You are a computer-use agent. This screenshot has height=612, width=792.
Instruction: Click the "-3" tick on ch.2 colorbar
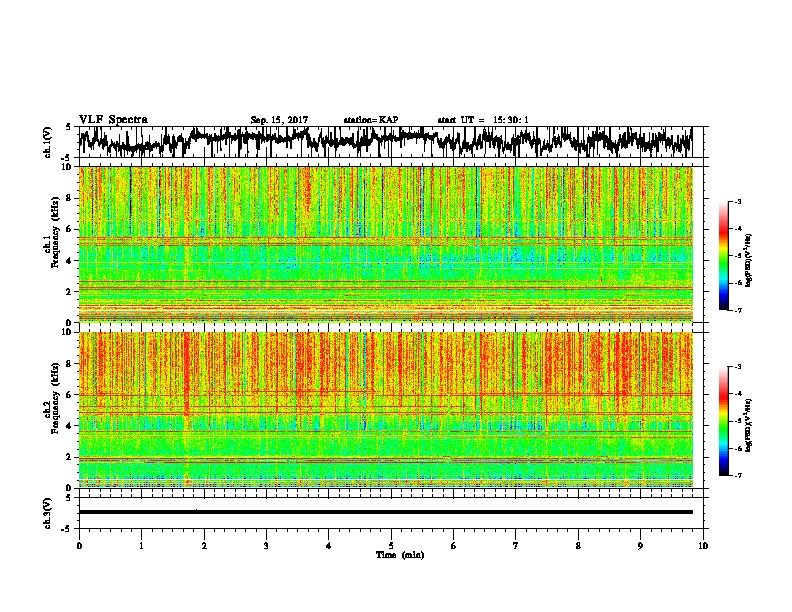point(738,367)
